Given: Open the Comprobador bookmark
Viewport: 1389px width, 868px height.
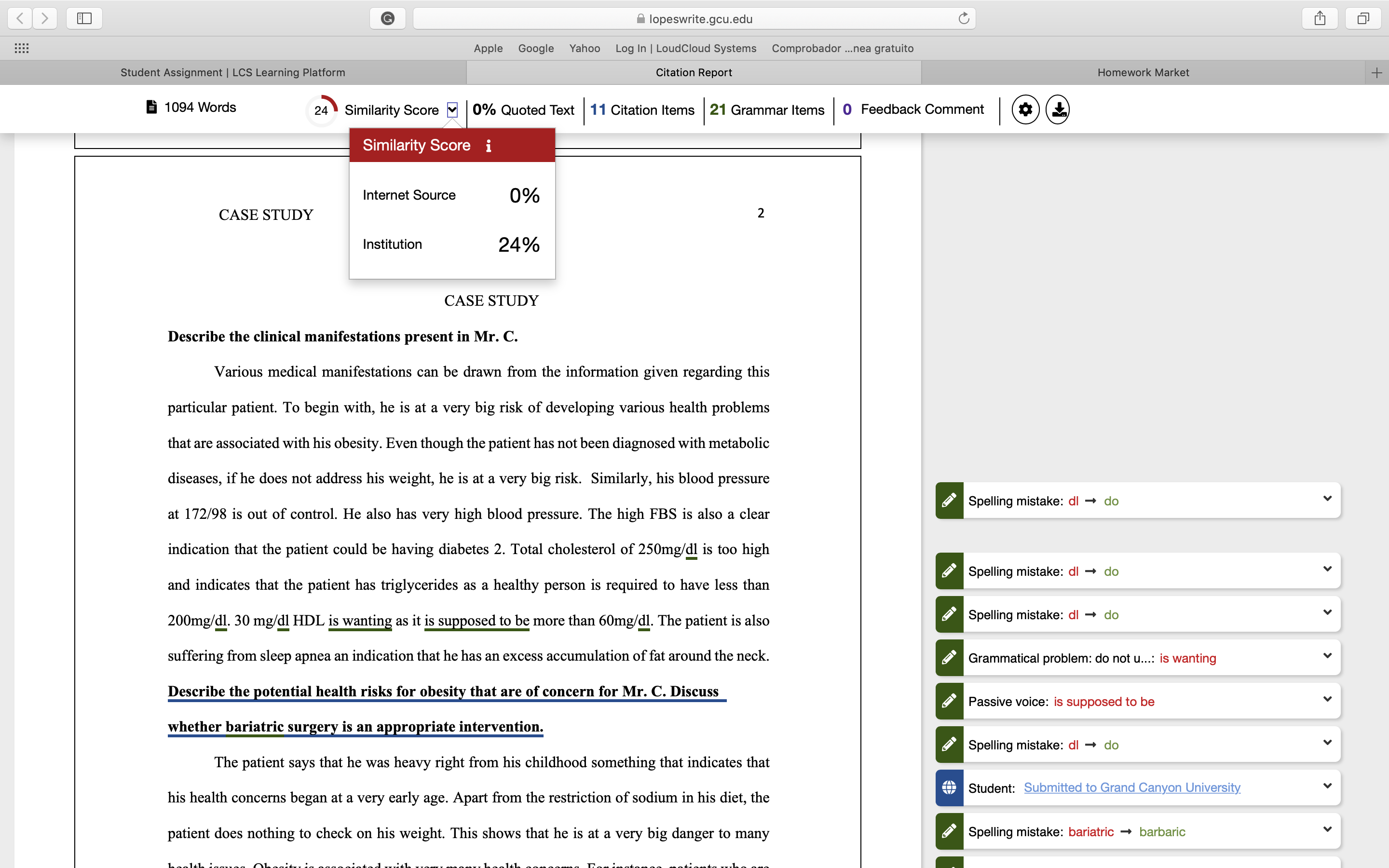Looking at the screenshot, I should pos(843,48).
